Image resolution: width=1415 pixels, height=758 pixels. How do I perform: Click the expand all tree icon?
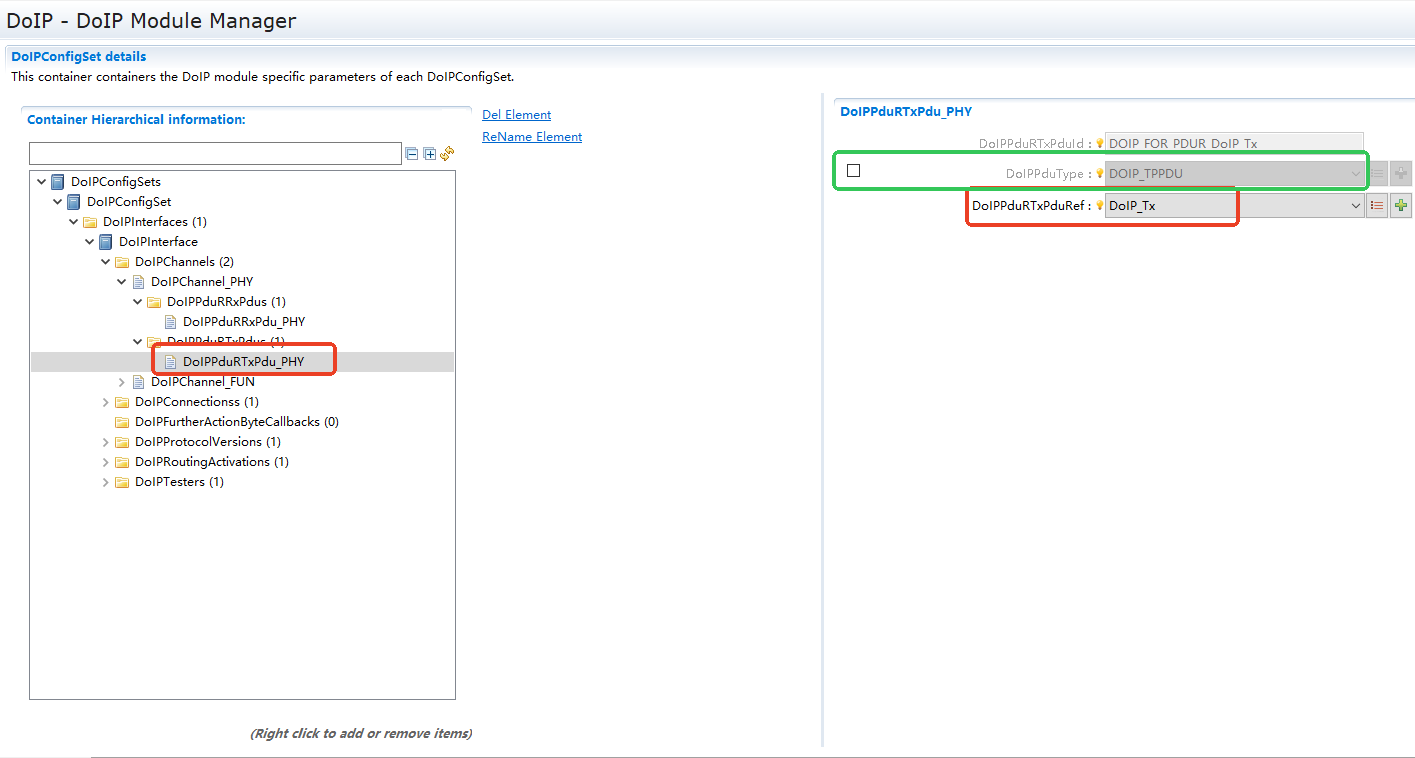429,154
